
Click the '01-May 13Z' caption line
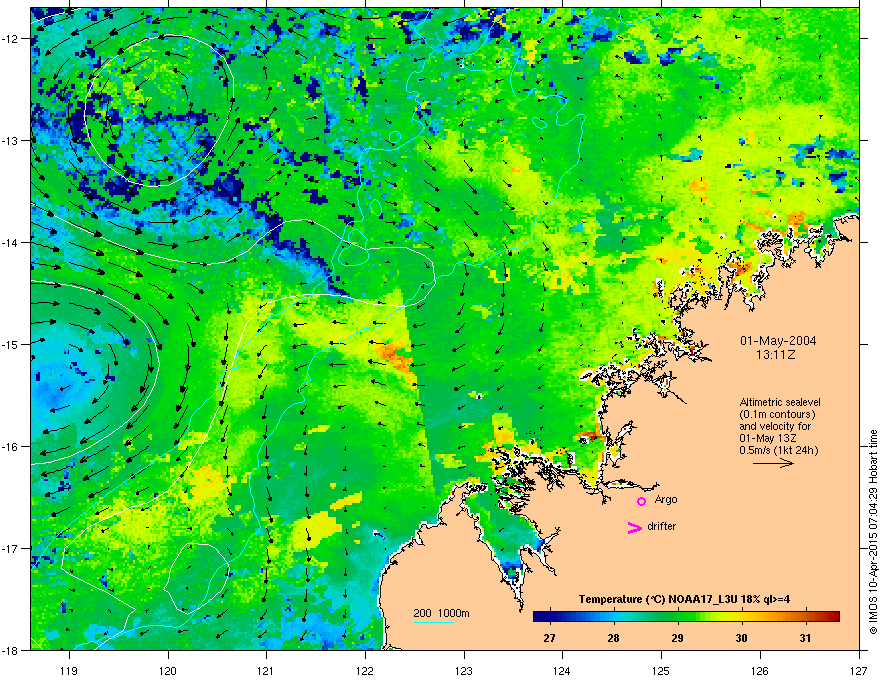point(767,438)
